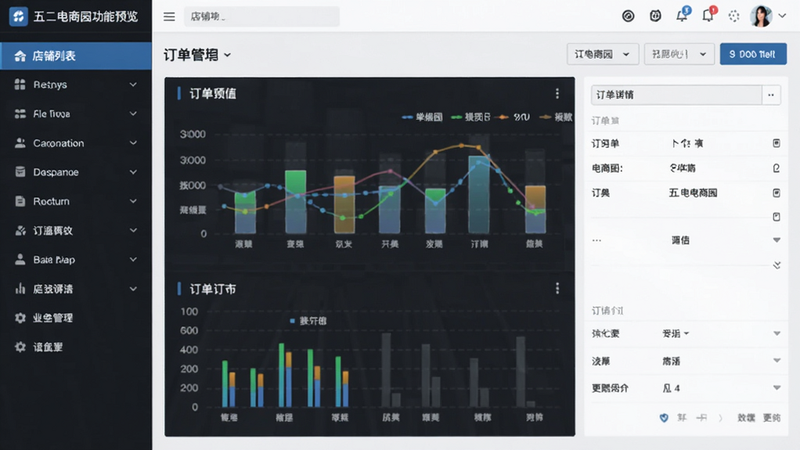This screenshot has width=800, height=450.
Task: Open the dropdown in the 浅厮 row
Action: click(x=777, y=360)
